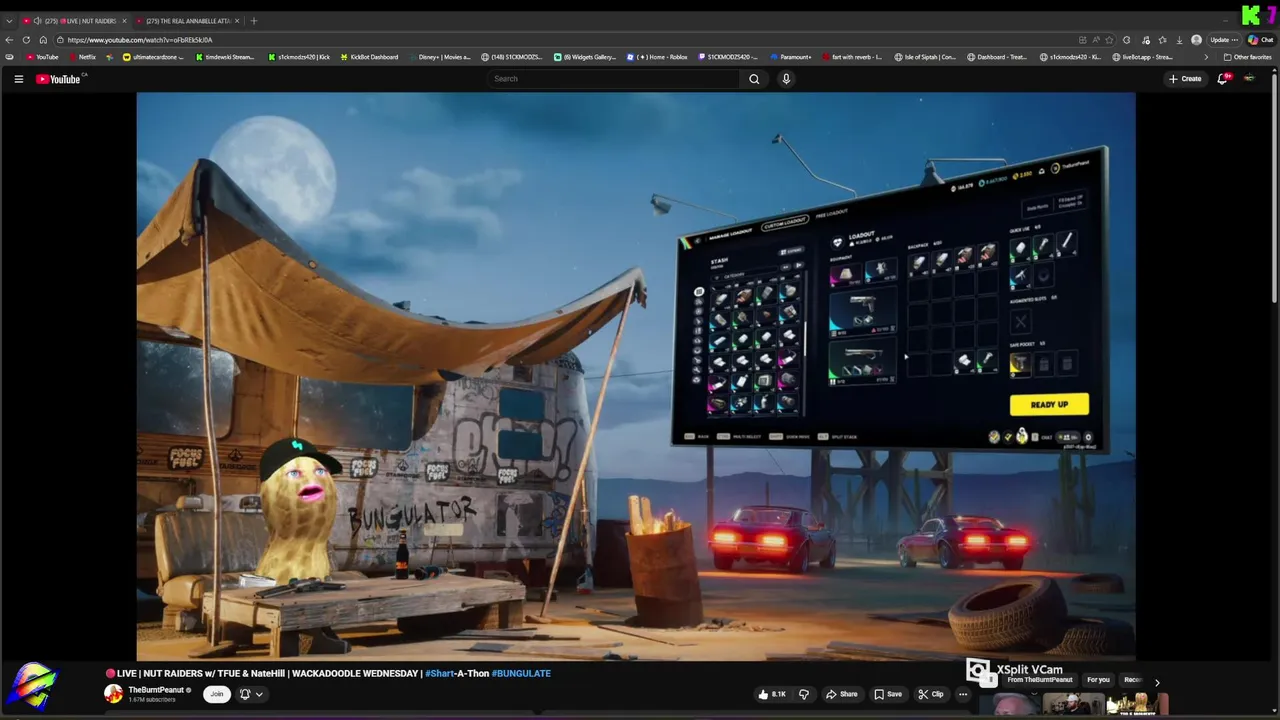The height and width of the screenshot is (720, 1280).
Task: Open TheBurntPeanut channel name link
Action: pos(156,690)
